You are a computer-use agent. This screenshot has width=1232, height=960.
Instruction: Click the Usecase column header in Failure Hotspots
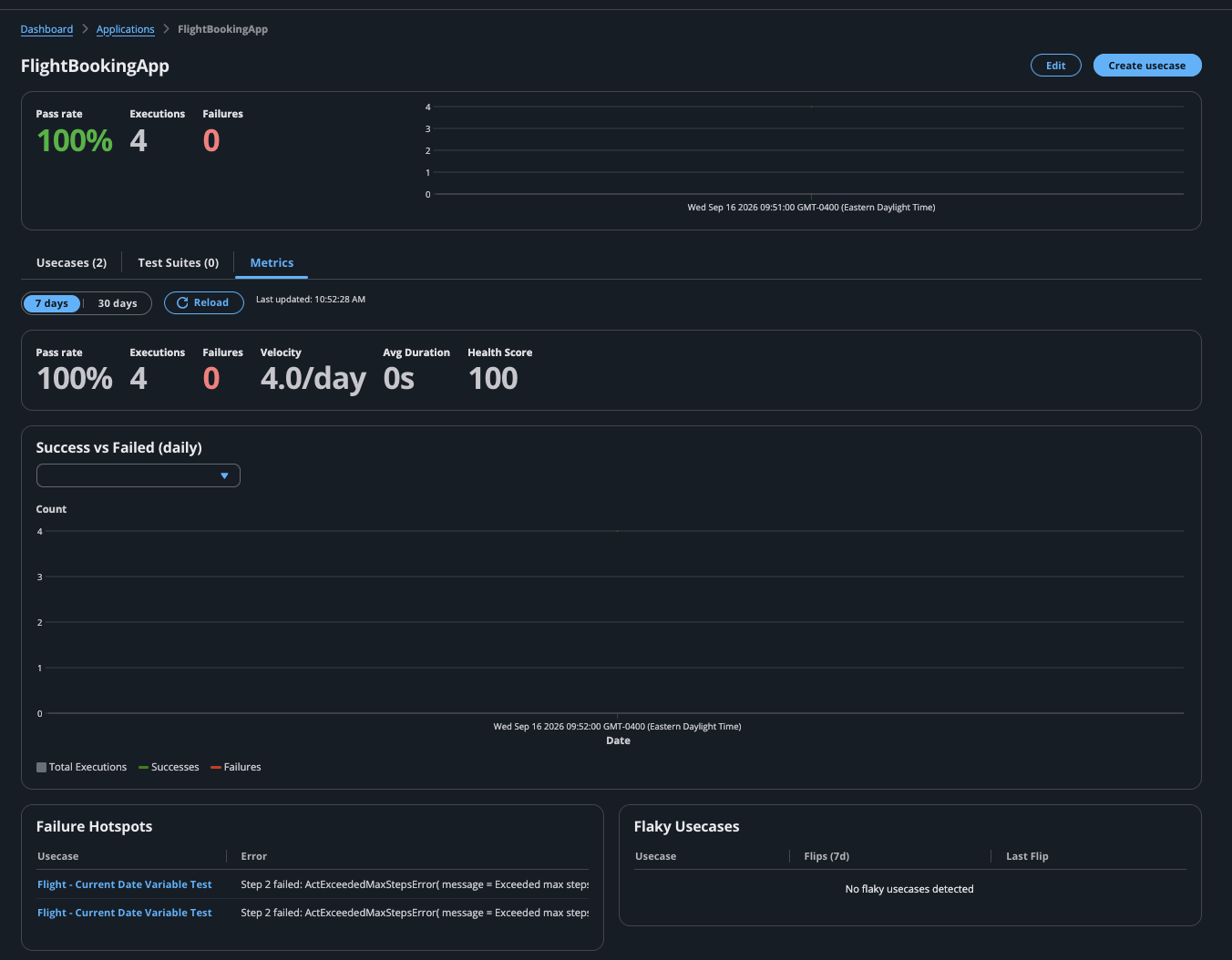click(x=58, y=856)
